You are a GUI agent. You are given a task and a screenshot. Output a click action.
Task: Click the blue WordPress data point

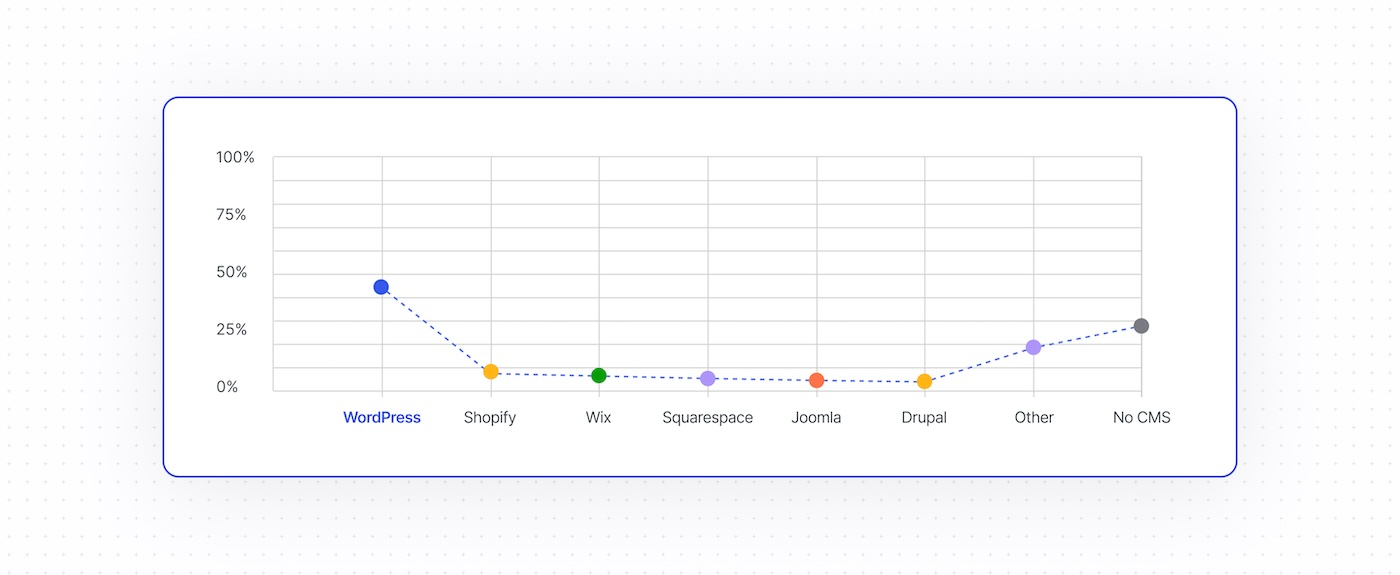click(381, 287)
